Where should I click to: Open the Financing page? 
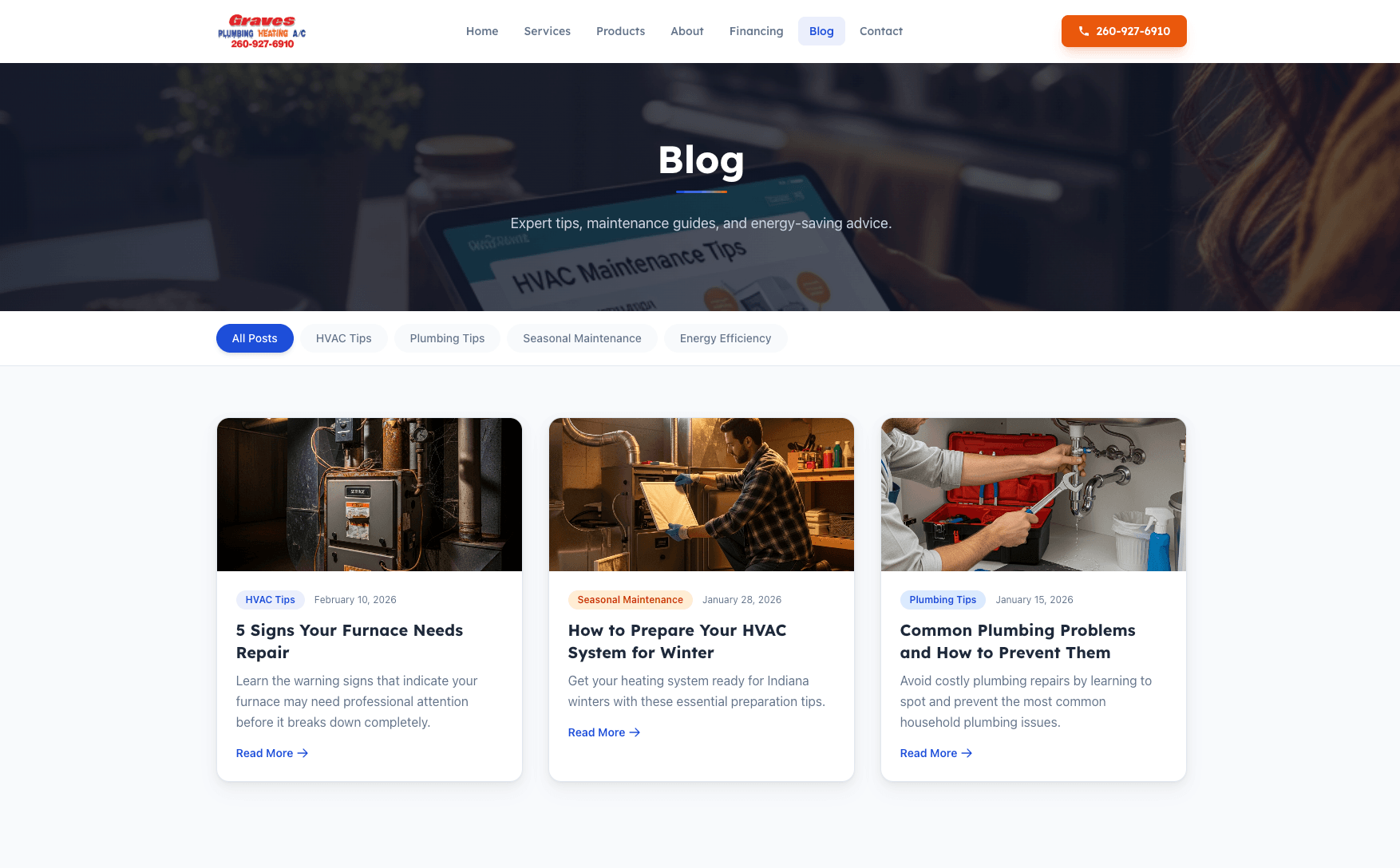click(x=756, y=31)
